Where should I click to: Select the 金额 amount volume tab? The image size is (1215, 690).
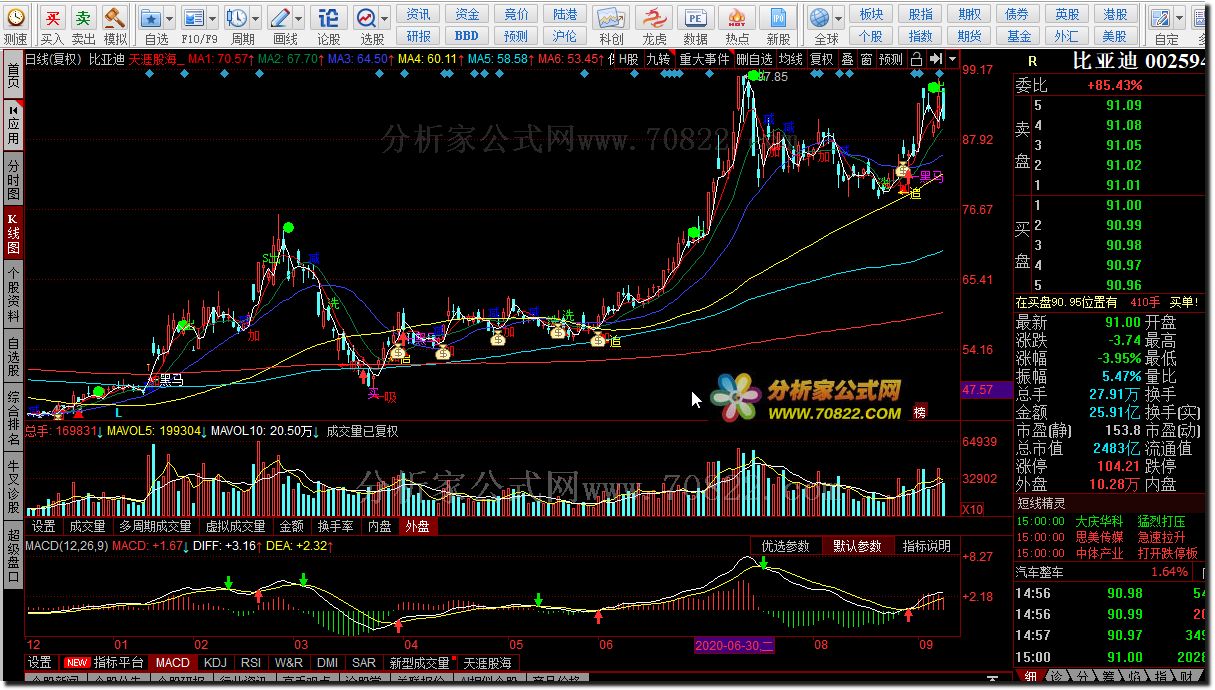[x=291, y=526]
